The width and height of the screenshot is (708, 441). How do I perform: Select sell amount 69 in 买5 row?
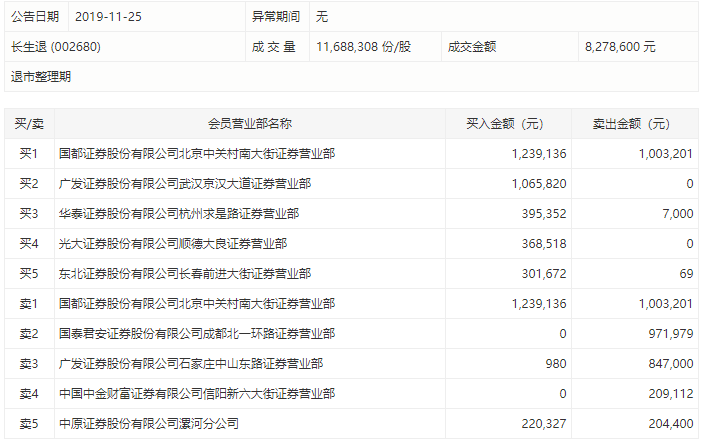point(686,274)
